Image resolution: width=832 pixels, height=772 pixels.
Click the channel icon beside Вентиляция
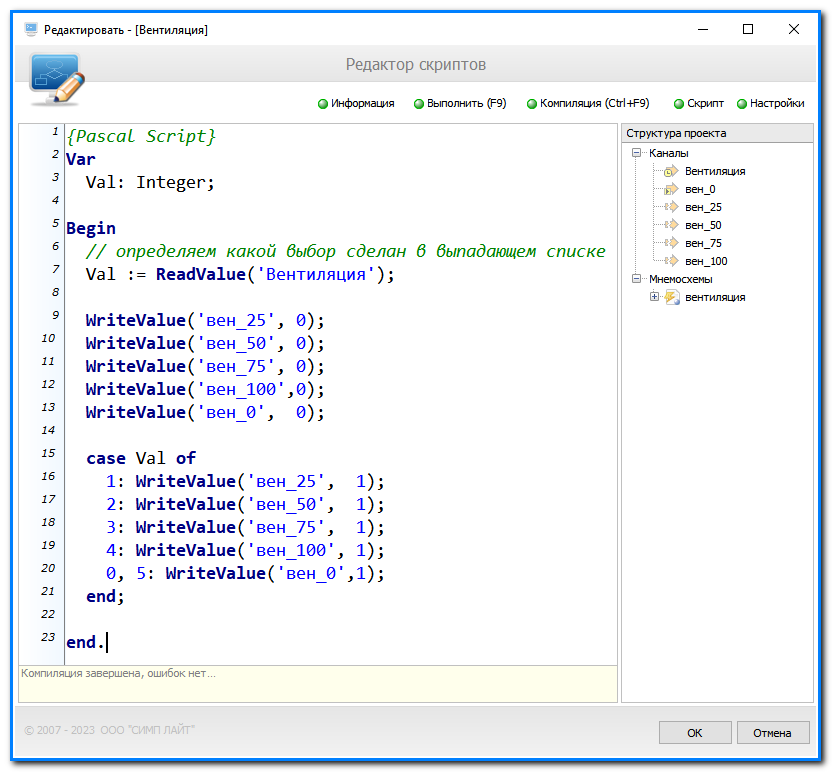coord(672,171)
